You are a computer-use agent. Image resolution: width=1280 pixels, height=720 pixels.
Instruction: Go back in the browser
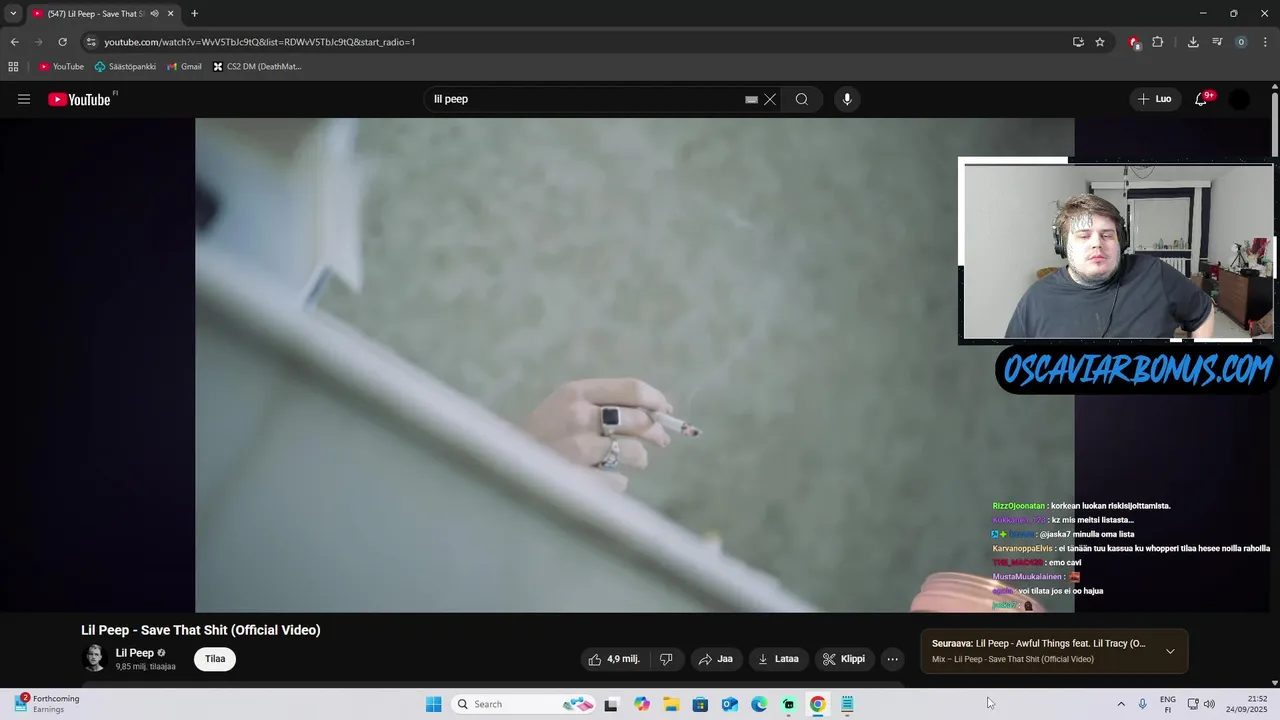coord(14,42)
